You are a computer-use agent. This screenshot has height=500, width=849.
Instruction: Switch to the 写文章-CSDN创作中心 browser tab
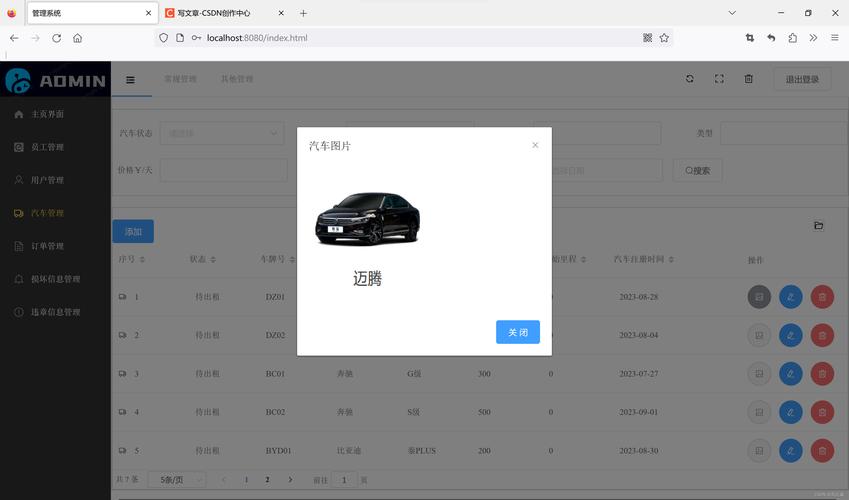[x=224, y=13]
